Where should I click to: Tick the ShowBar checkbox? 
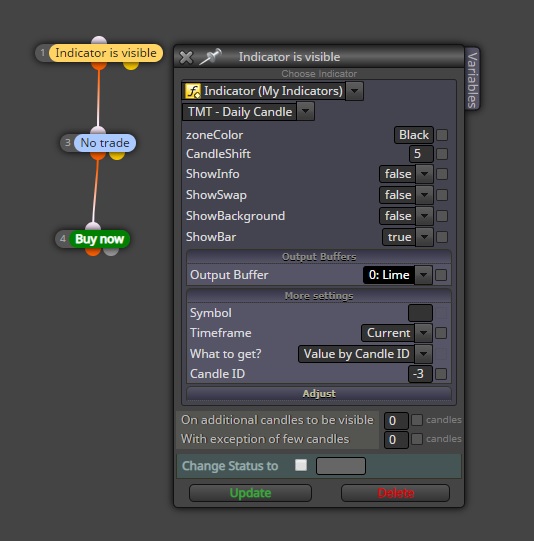[x=442, y=237]
